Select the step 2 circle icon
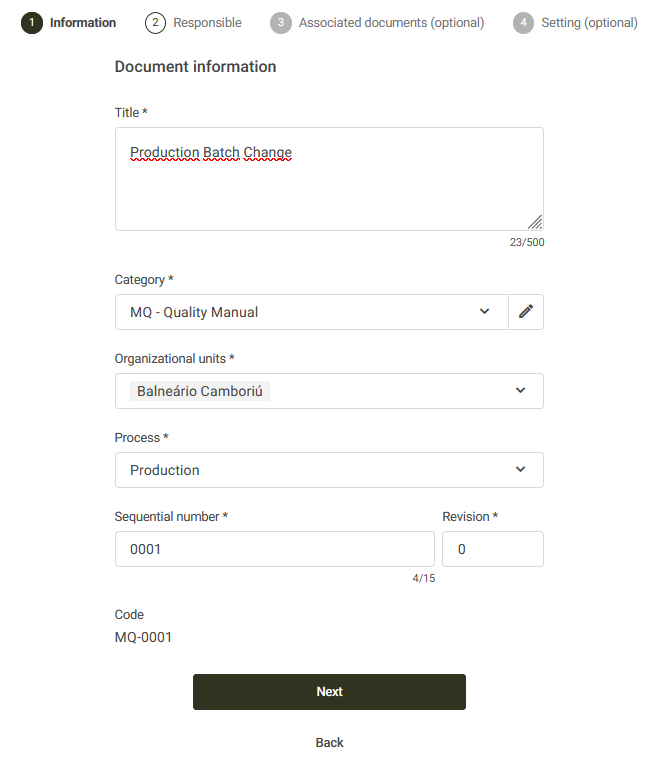 (x=155, y=23)
